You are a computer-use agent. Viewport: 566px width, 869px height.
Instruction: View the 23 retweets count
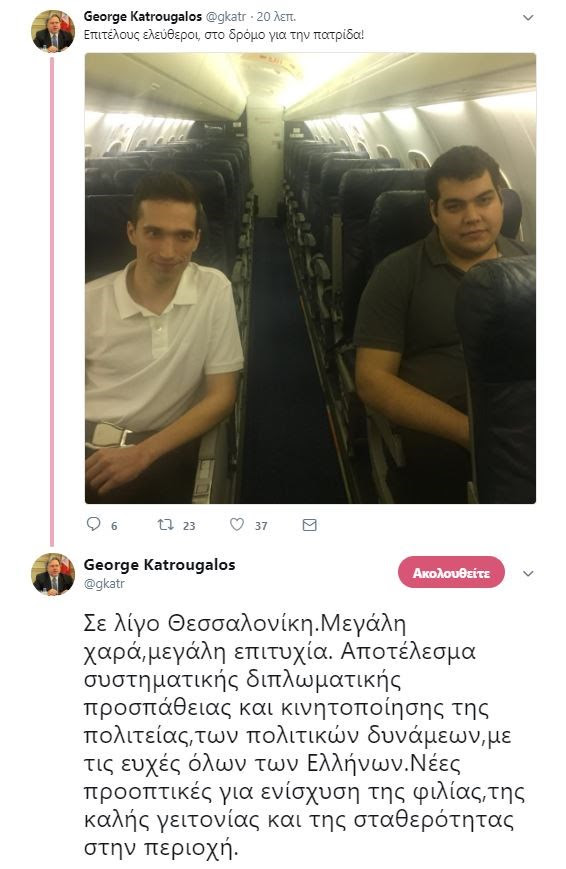(189, 526)
